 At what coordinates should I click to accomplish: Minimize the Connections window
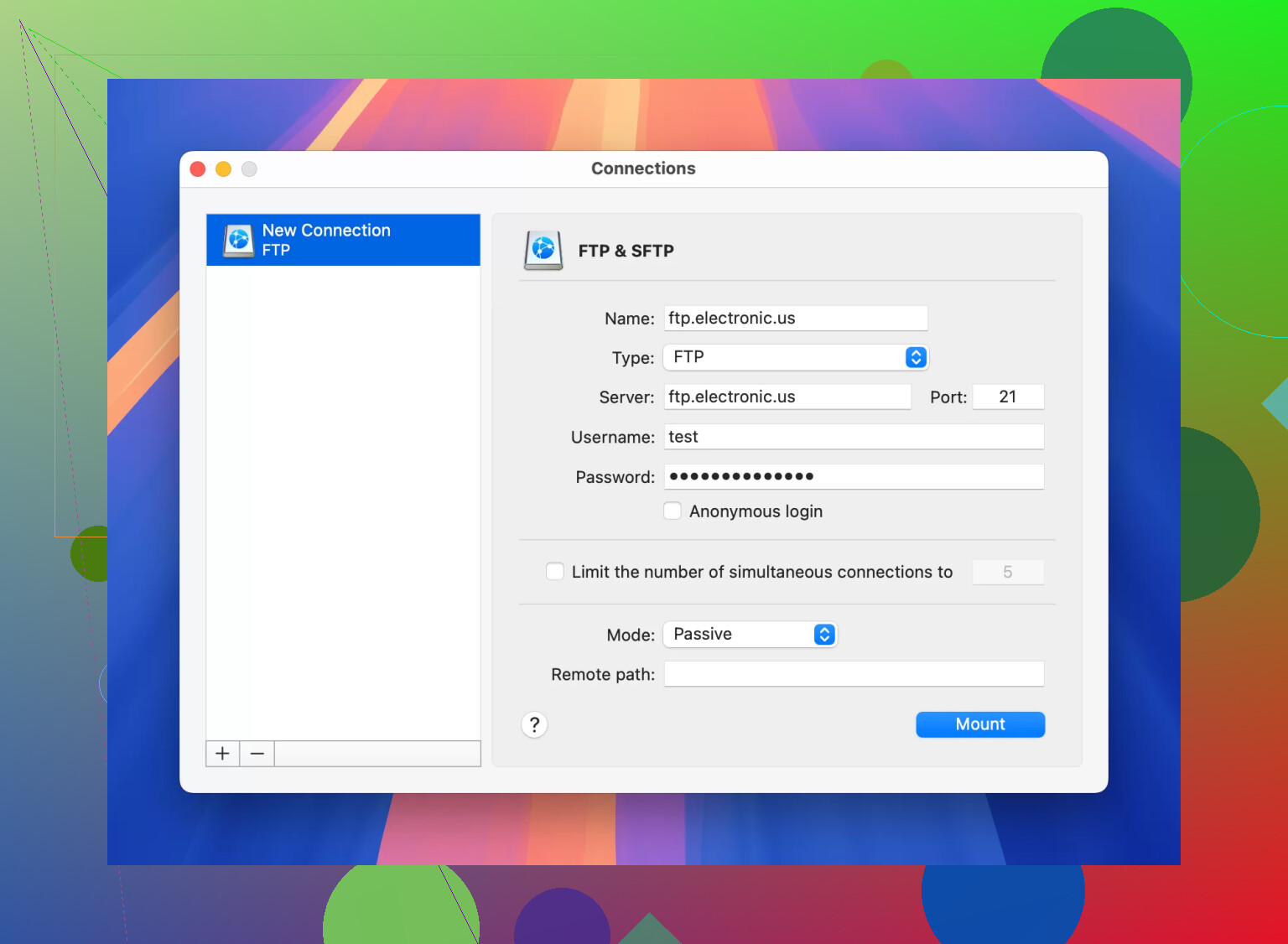pos(223,169)
